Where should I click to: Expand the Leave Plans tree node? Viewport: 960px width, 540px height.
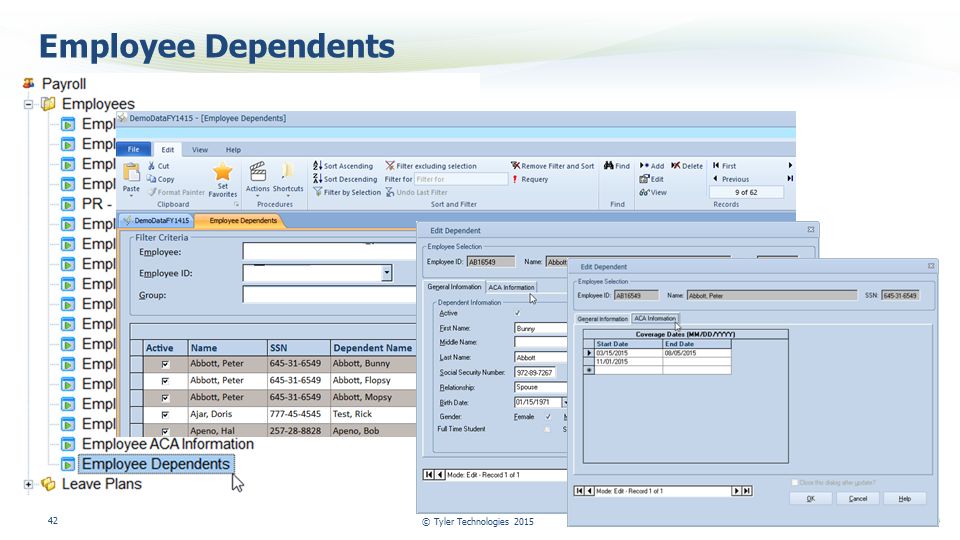(x=28, y=484)
